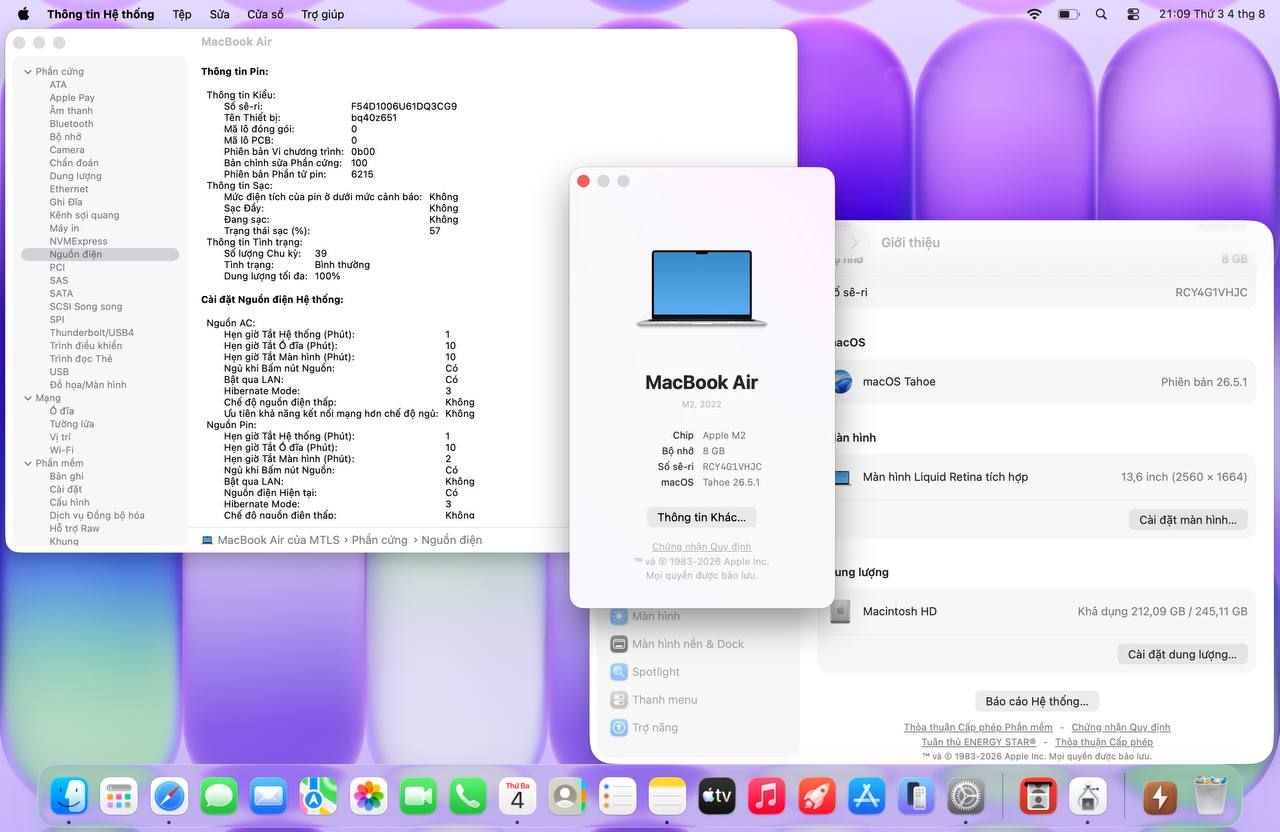
Task: Open the Cửa sổ menu
Action: [x=265, y=14]
